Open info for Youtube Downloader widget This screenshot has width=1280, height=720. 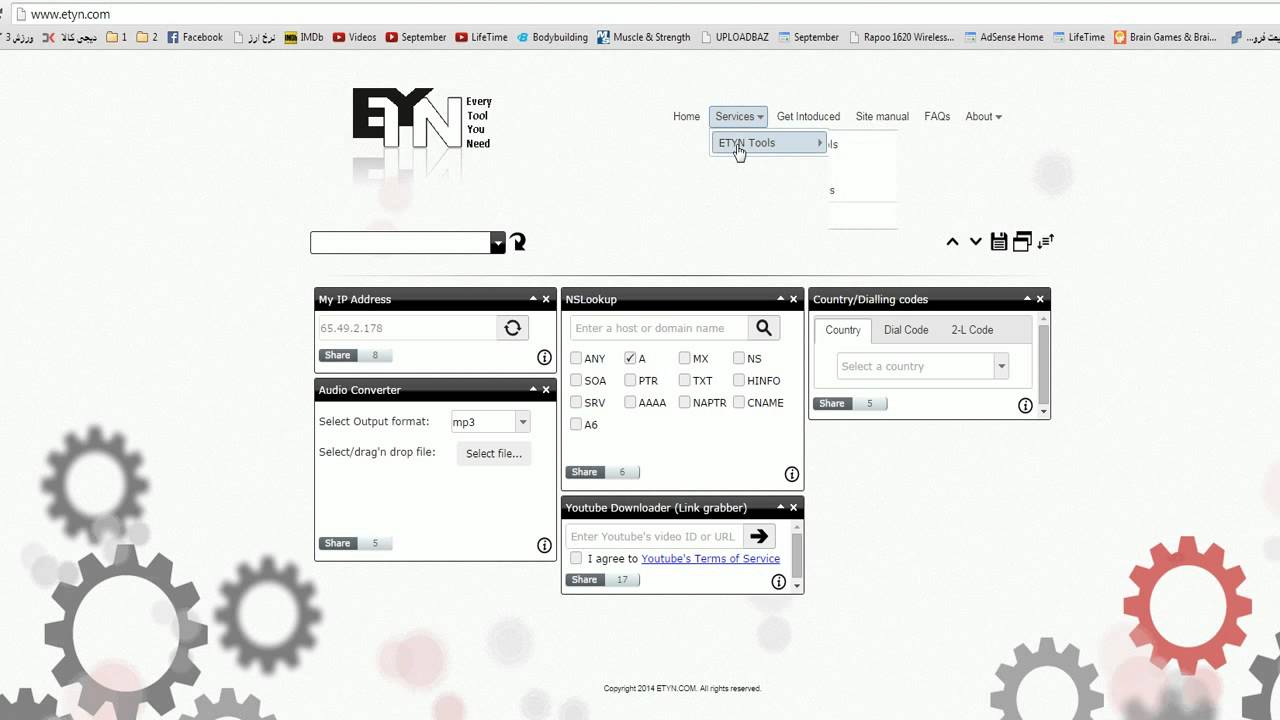(x=778, y=582)
